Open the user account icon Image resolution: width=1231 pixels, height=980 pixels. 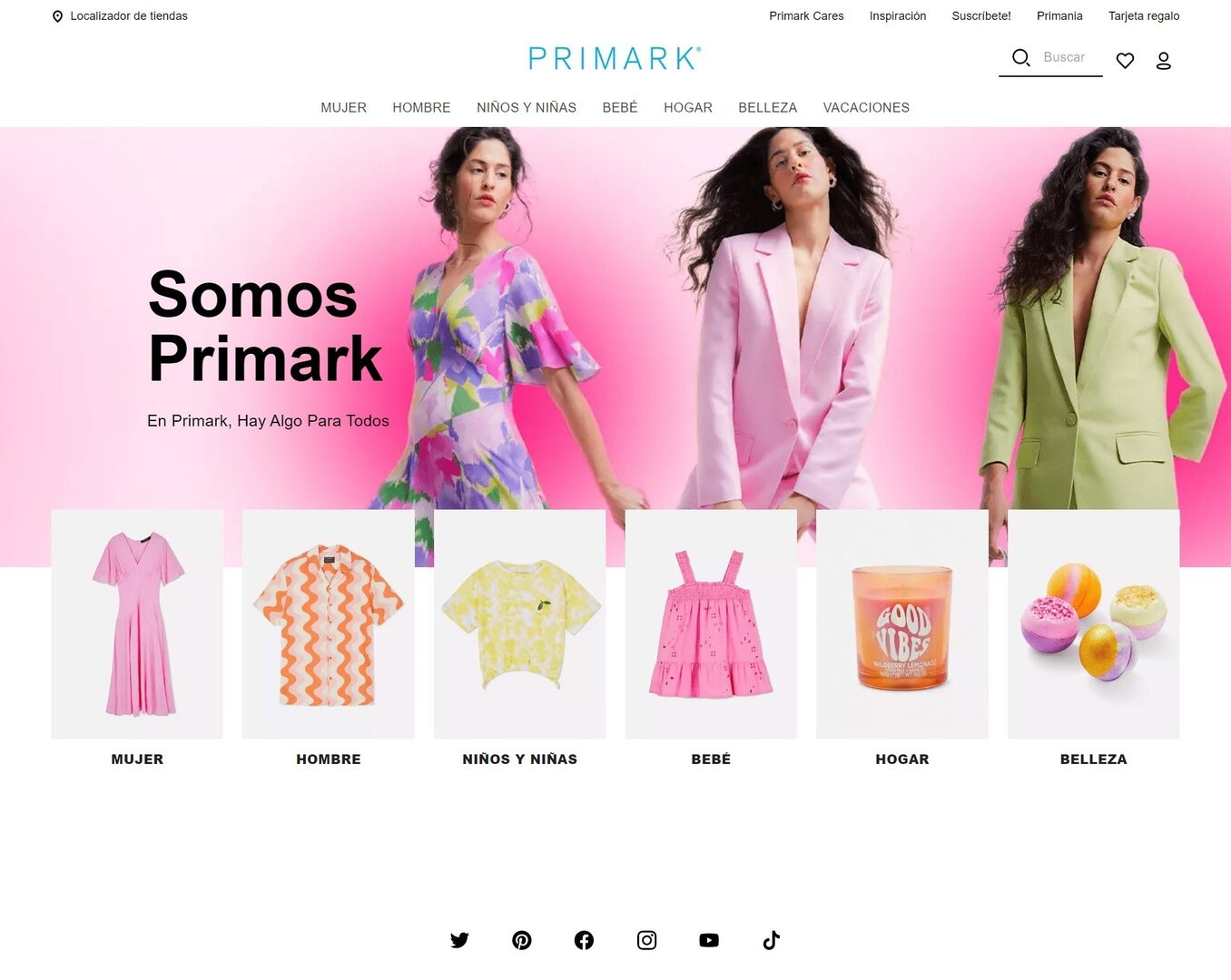pos(1163,61)
